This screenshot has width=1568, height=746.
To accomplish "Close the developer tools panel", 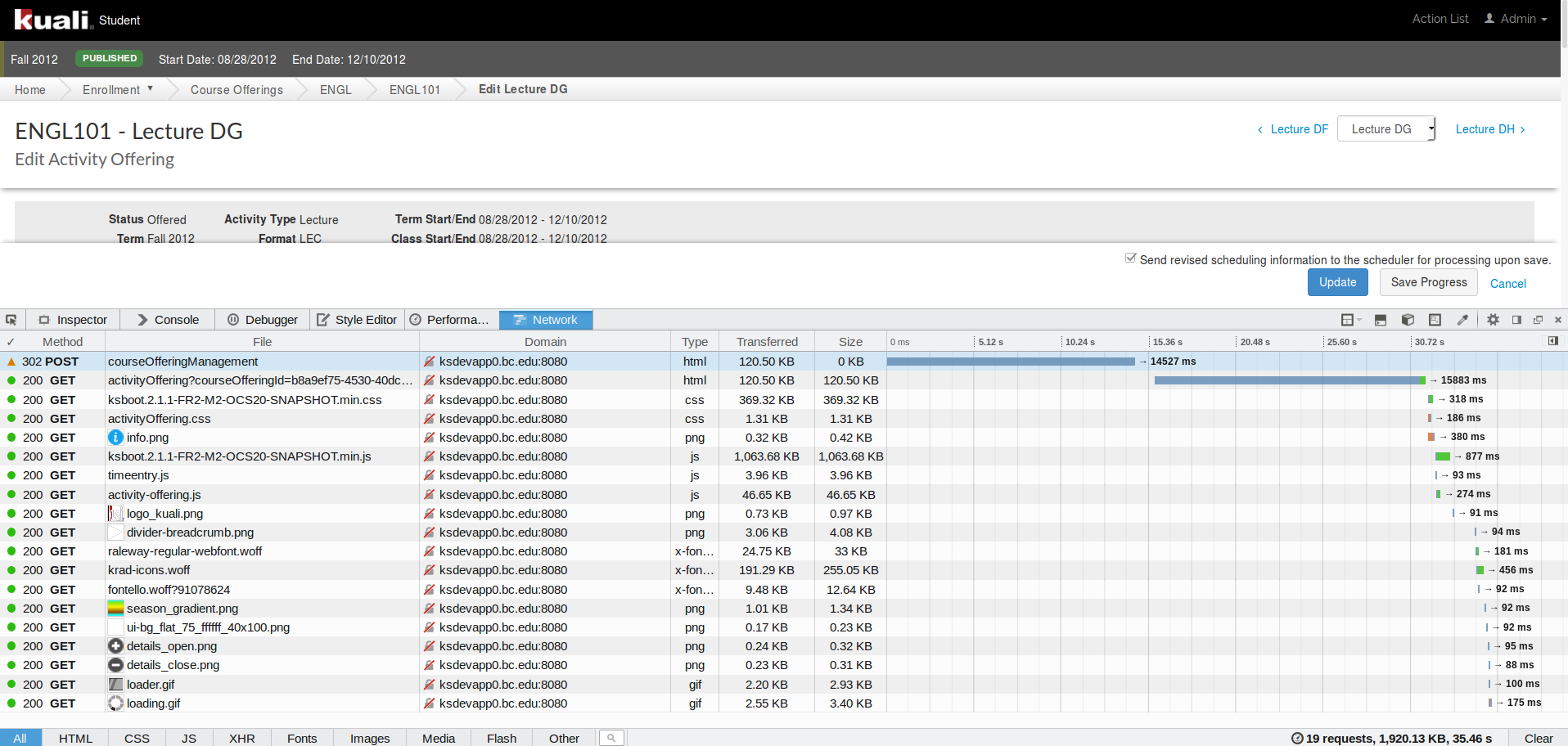I will 1558,320.
